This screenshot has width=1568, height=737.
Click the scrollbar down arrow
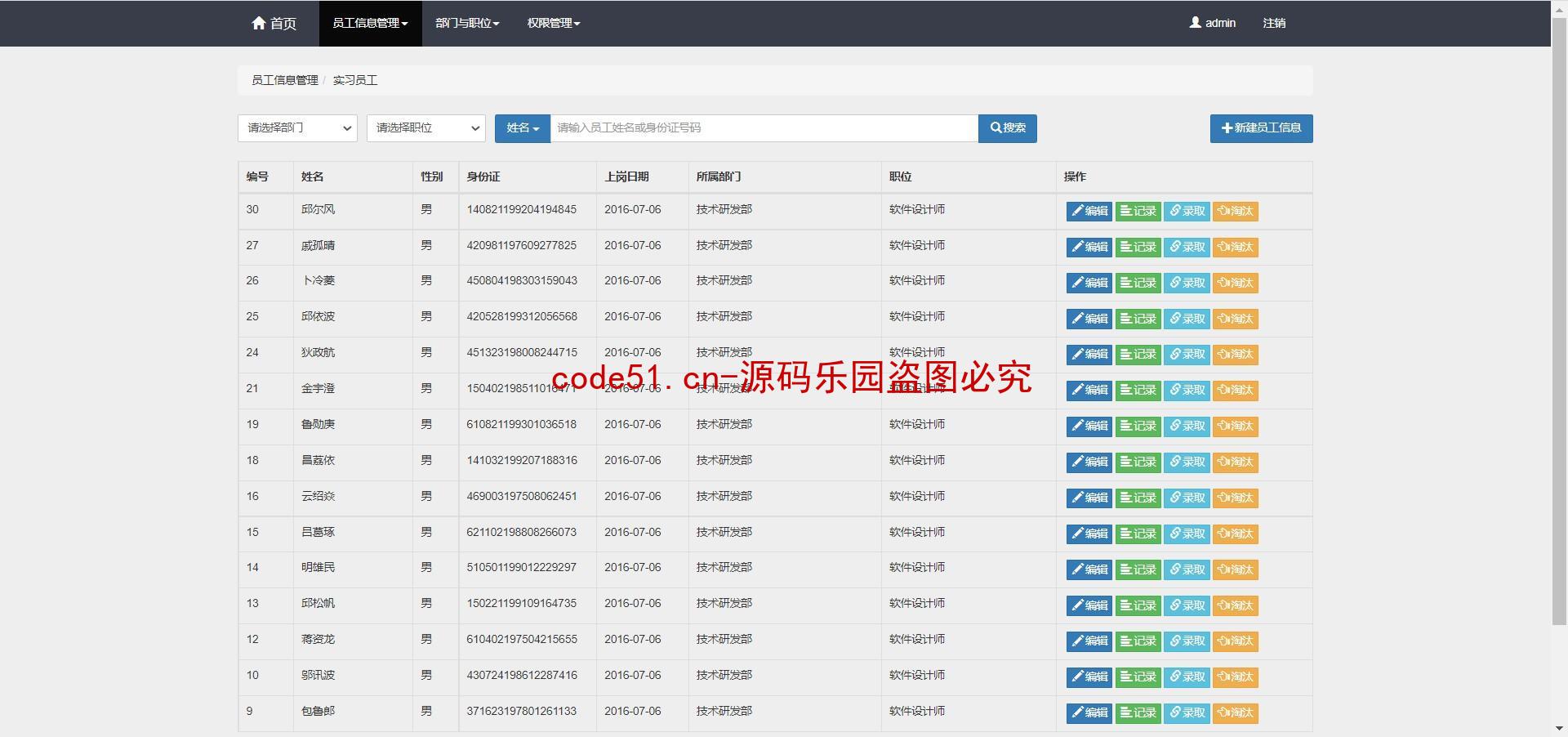(1559, 729)
